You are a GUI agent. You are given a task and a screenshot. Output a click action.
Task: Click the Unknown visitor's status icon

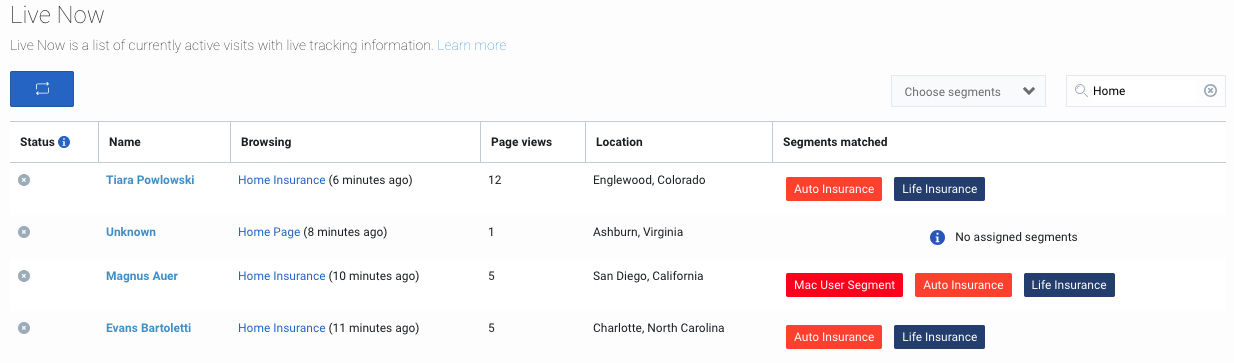24,232
